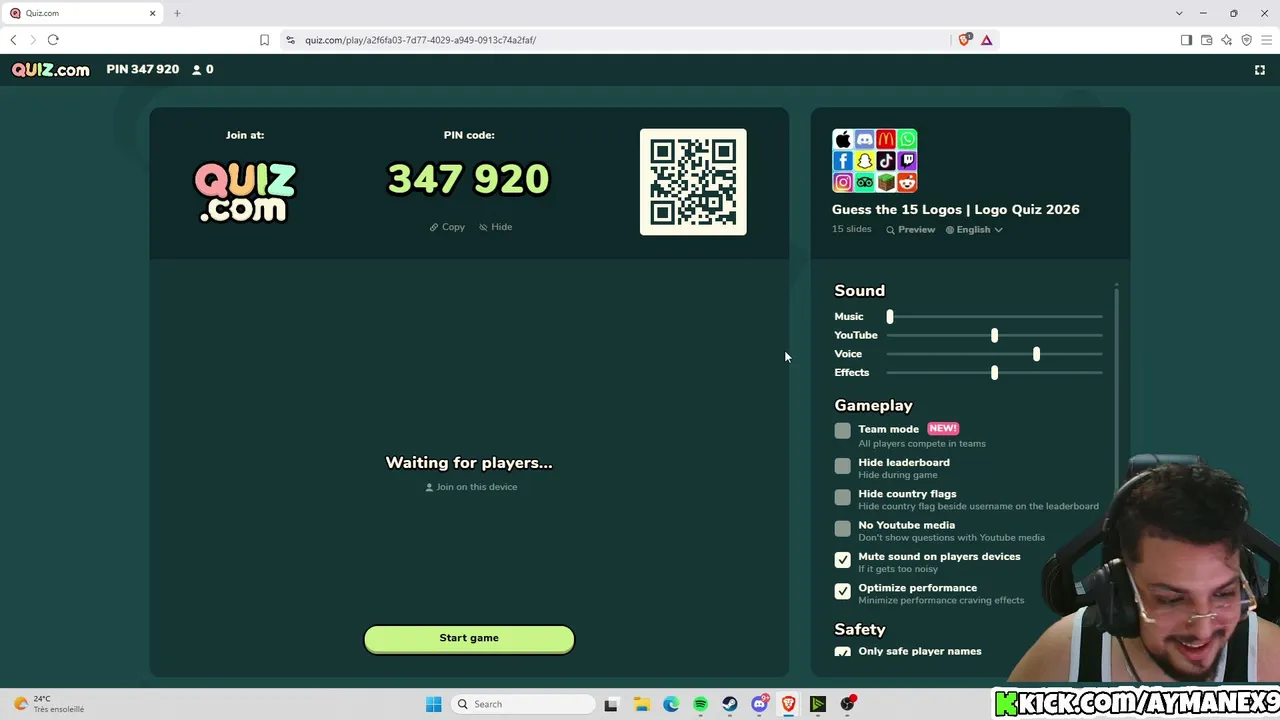Check the Hide leaderboard option
The height and width of the screenshot is (720, 1280).
point(843,466)
